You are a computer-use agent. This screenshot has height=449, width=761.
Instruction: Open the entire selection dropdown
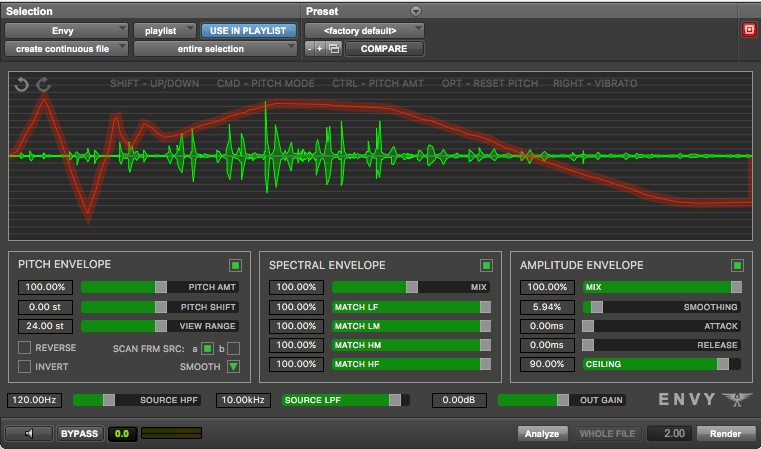(215, 49)
